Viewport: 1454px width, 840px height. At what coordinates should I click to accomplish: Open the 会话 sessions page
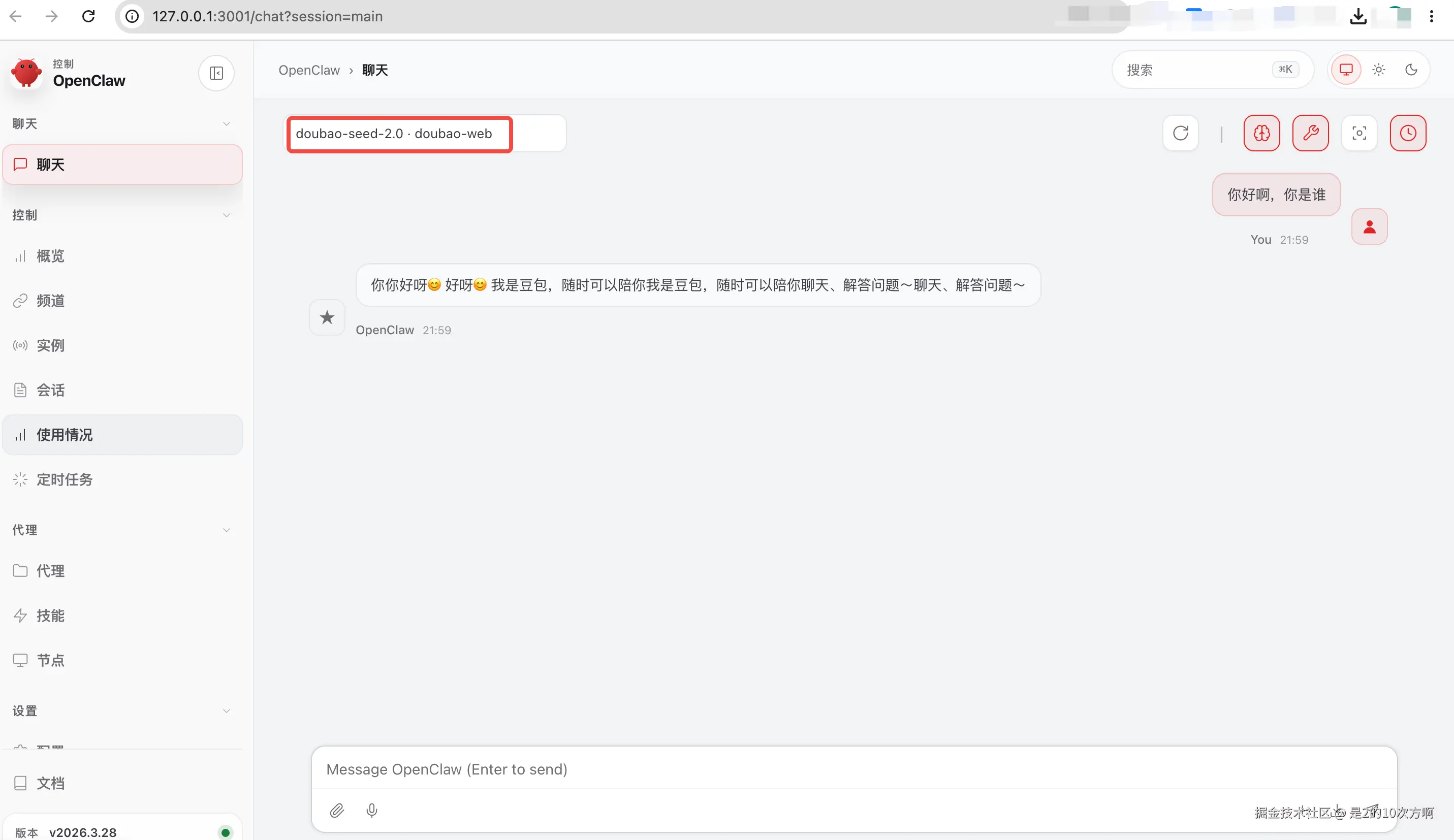(x=122, y=390)
